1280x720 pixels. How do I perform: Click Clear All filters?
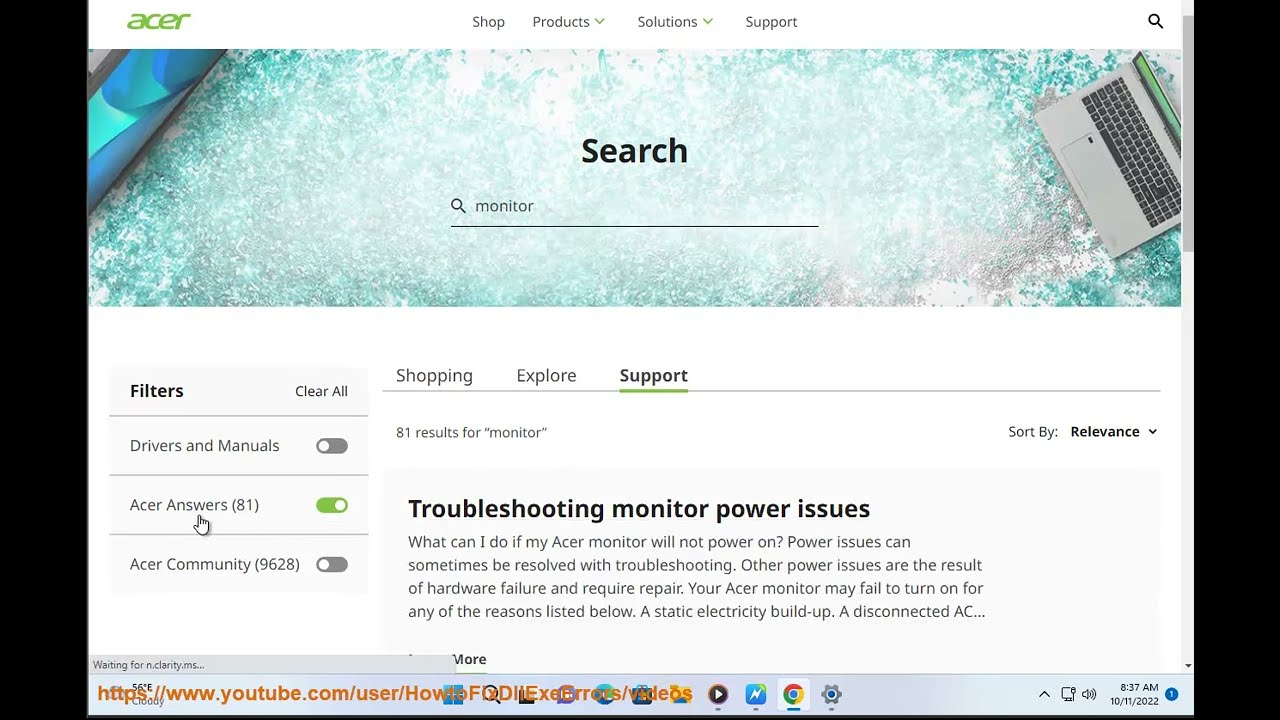(x=321, y=391)
